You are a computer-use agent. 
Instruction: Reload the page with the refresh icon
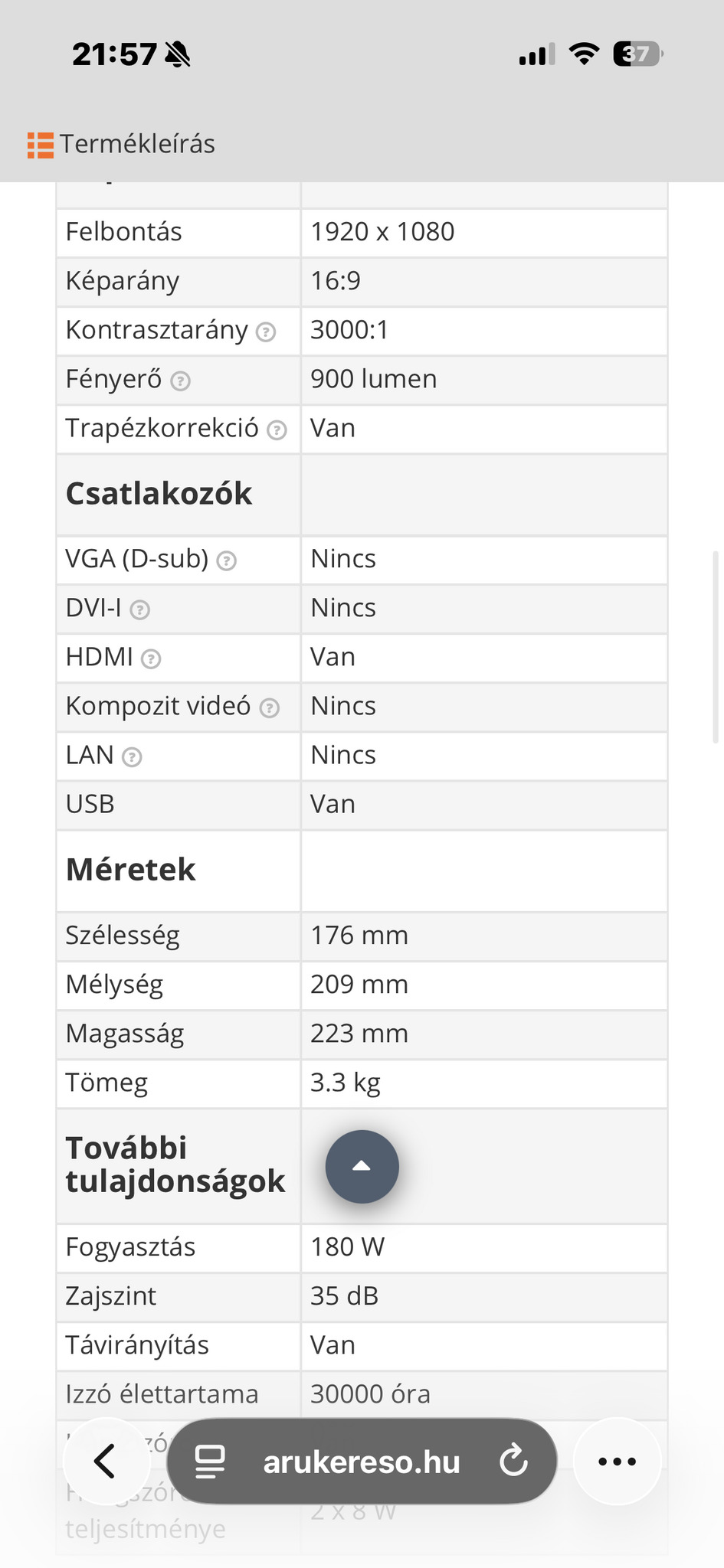[x=513, y=1462]
